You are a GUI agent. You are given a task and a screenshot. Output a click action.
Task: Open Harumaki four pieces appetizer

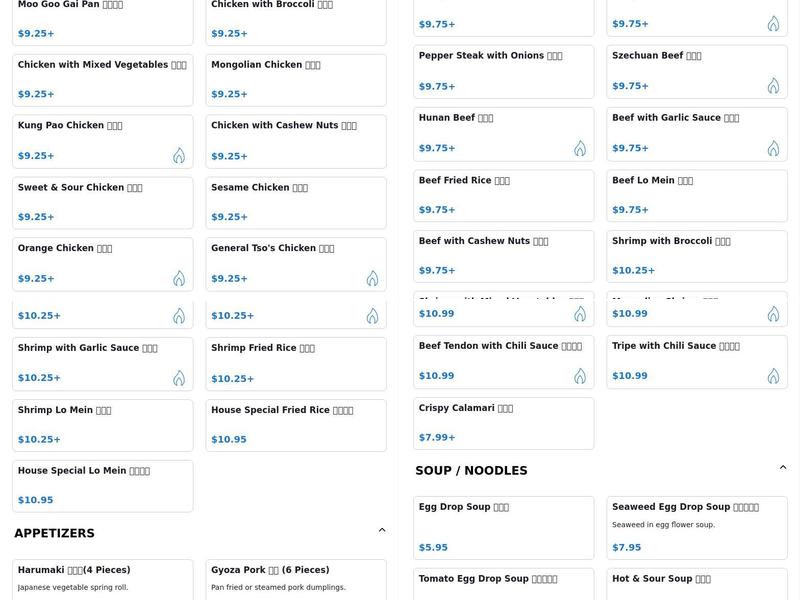pos(103,580)
